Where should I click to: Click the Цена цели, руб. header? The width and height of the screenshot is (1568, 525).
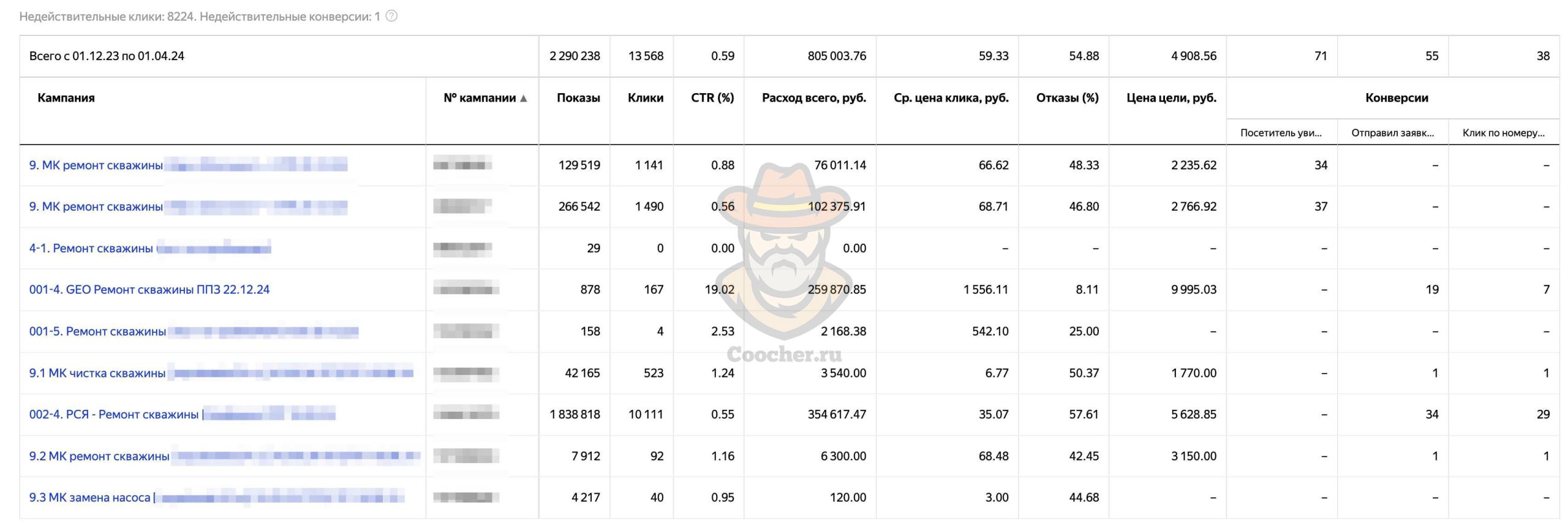coord(1171,98)
